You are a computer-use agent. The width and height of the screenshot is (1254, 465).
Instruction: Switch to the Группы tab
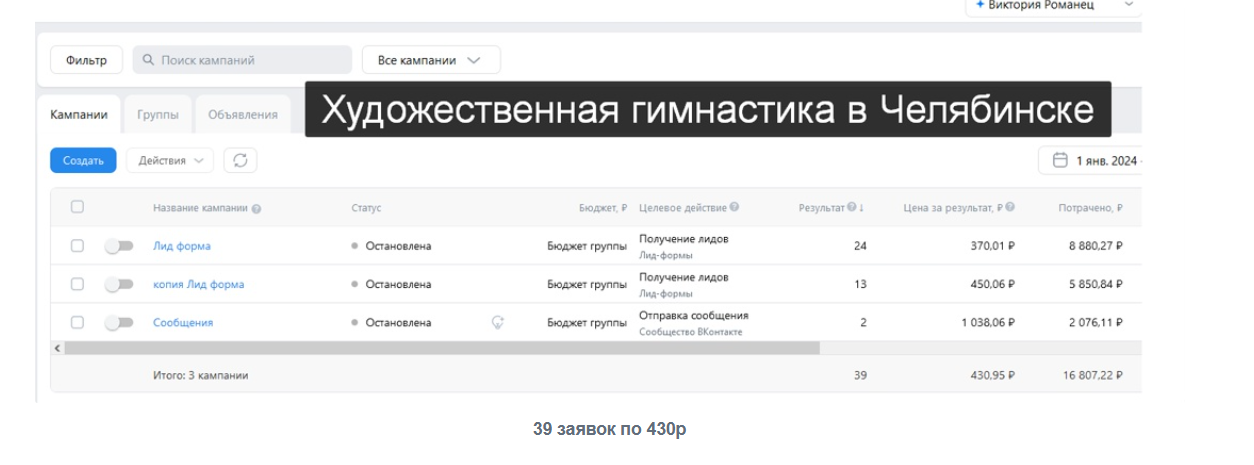tap(158, 114)
